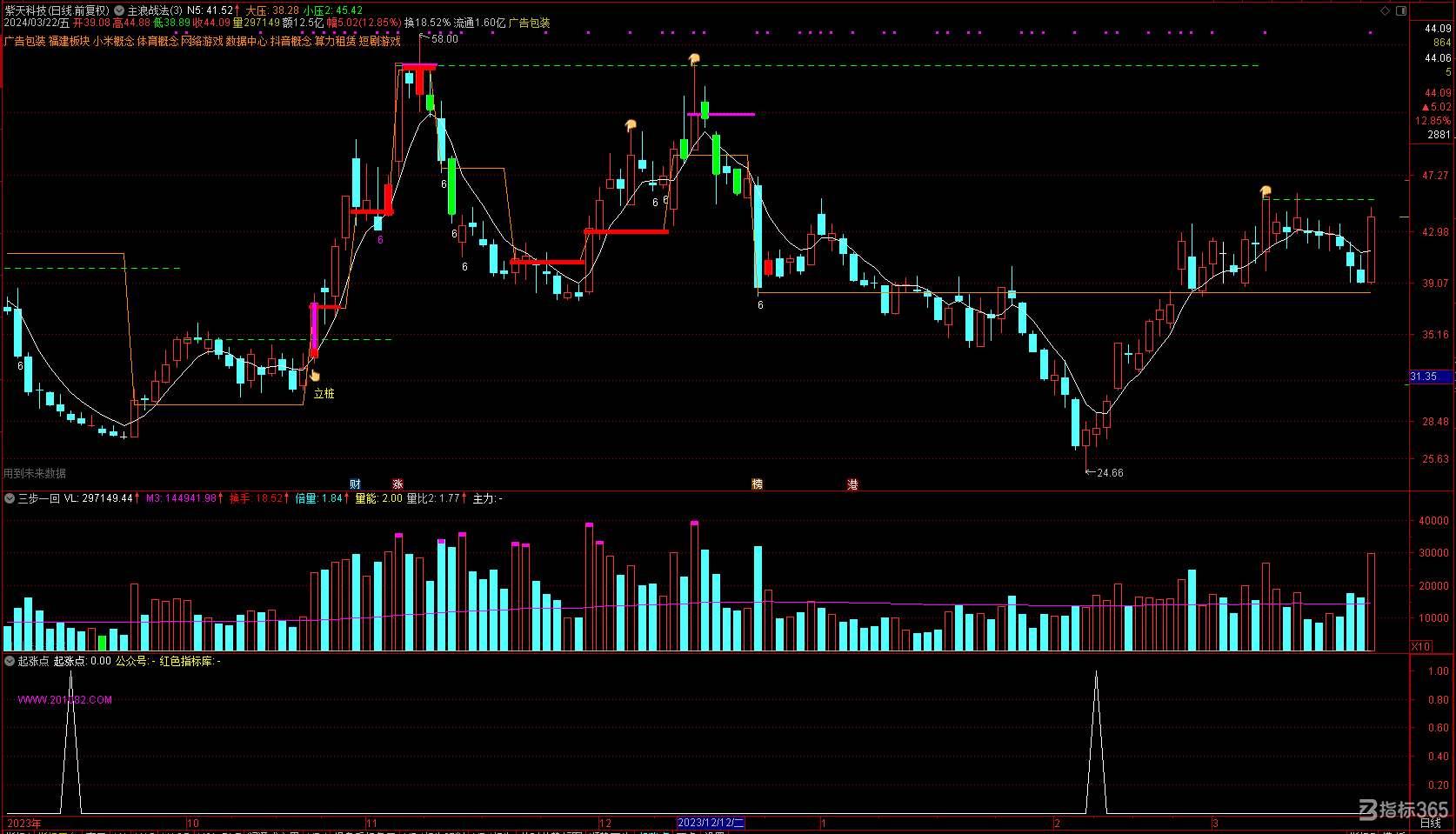The width and height of the screenshot is (1456, 834).
Task: Click the signal icon above the late-November peak
Action: pyautogui.click(x=631, y=125)
